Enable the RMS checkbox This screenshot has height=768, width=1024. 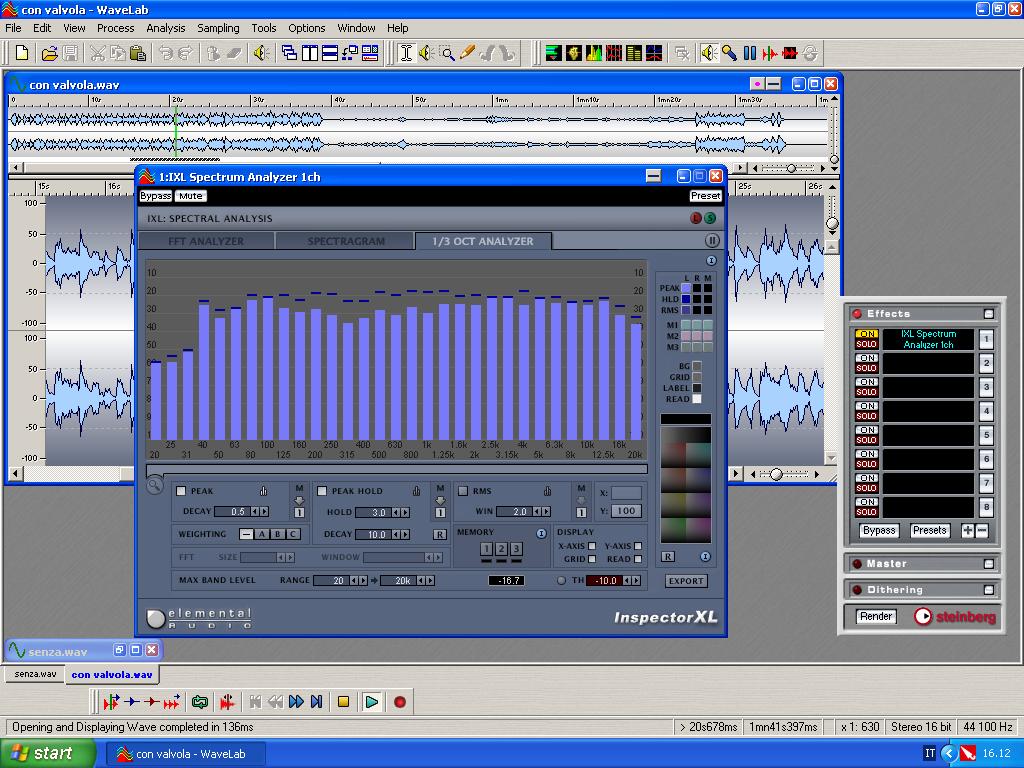pyautogui.click(x=463, y=491)
